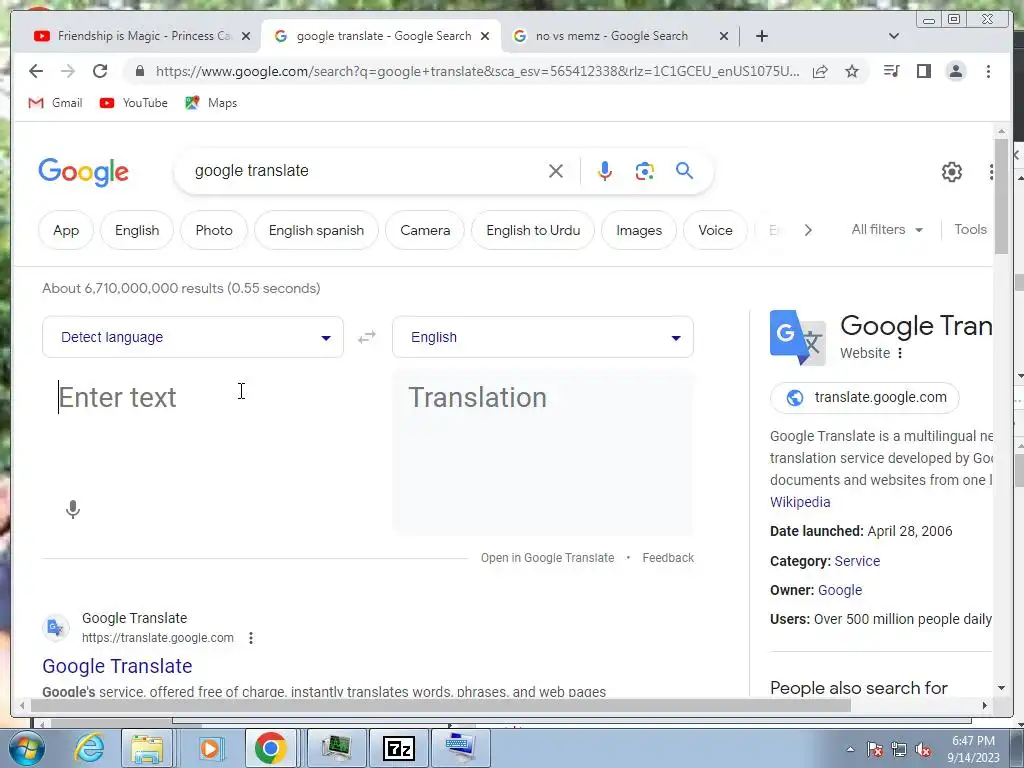Viewport: 1024px width, 768px height.
Task: Open the tab search chevron in the tab strip
Action: point(894,36)
